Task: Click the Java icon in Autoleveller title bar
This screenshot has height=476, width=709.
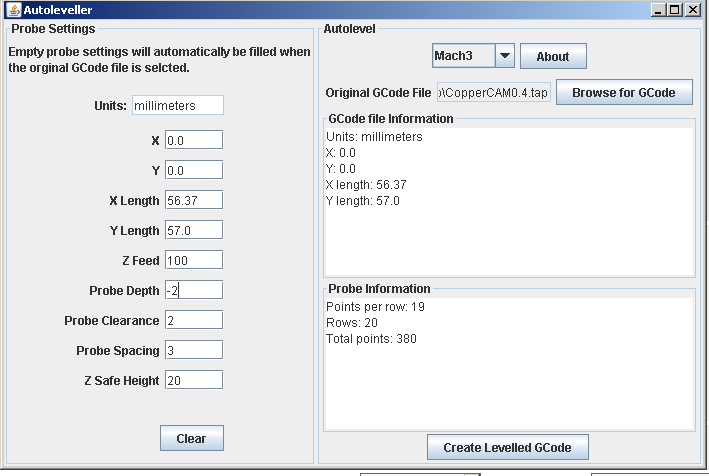Action: click(x=14, y=9)
